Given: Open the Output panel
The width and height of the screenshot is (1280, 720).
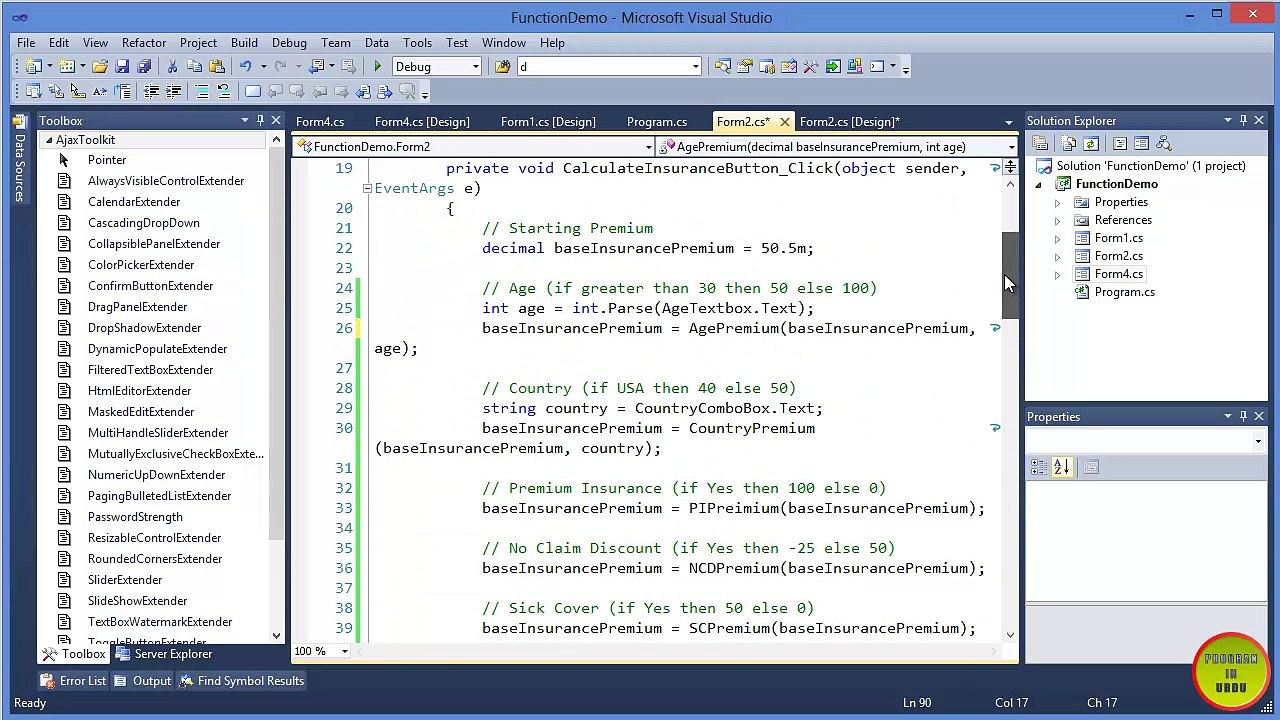Looking at the screenshot, I should [x=143, y=681].
